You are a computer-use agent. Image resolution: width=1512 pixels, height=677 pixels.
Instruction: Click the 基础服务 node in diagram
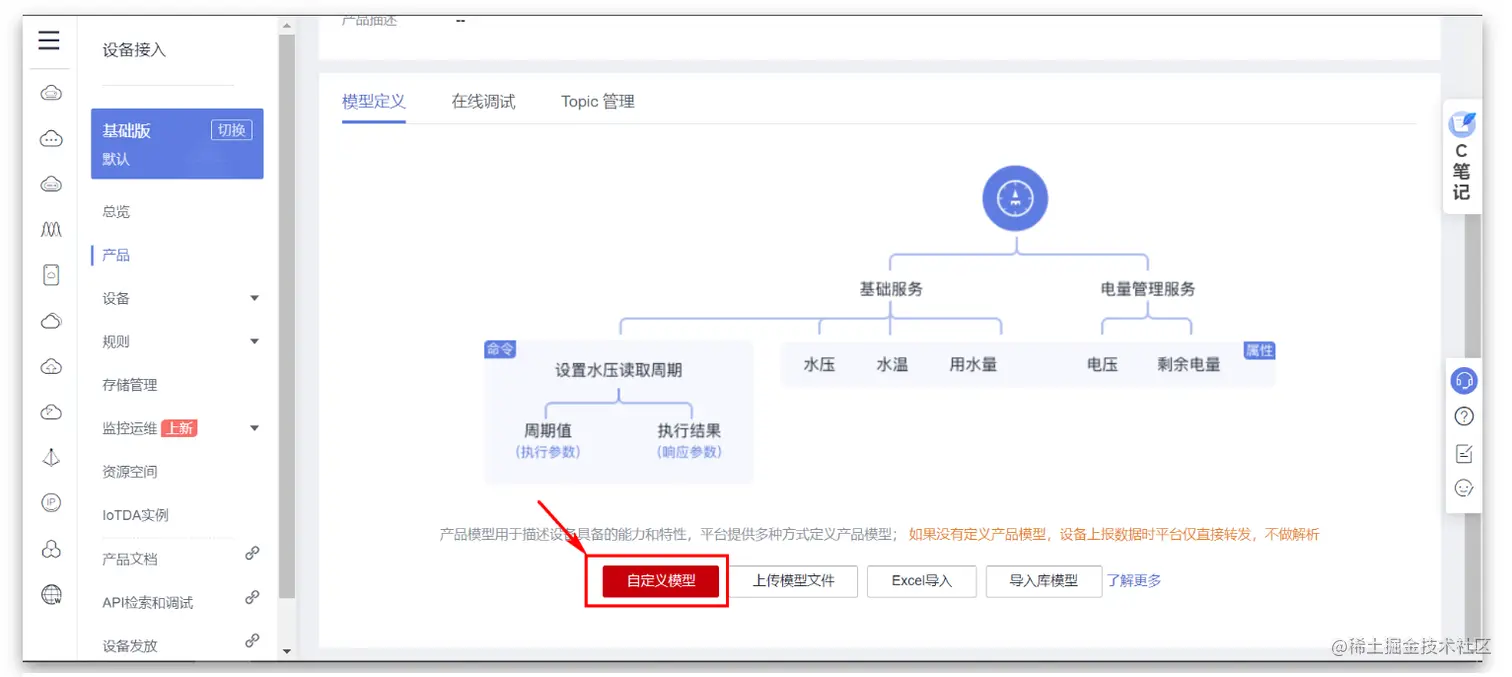[891, 289]
